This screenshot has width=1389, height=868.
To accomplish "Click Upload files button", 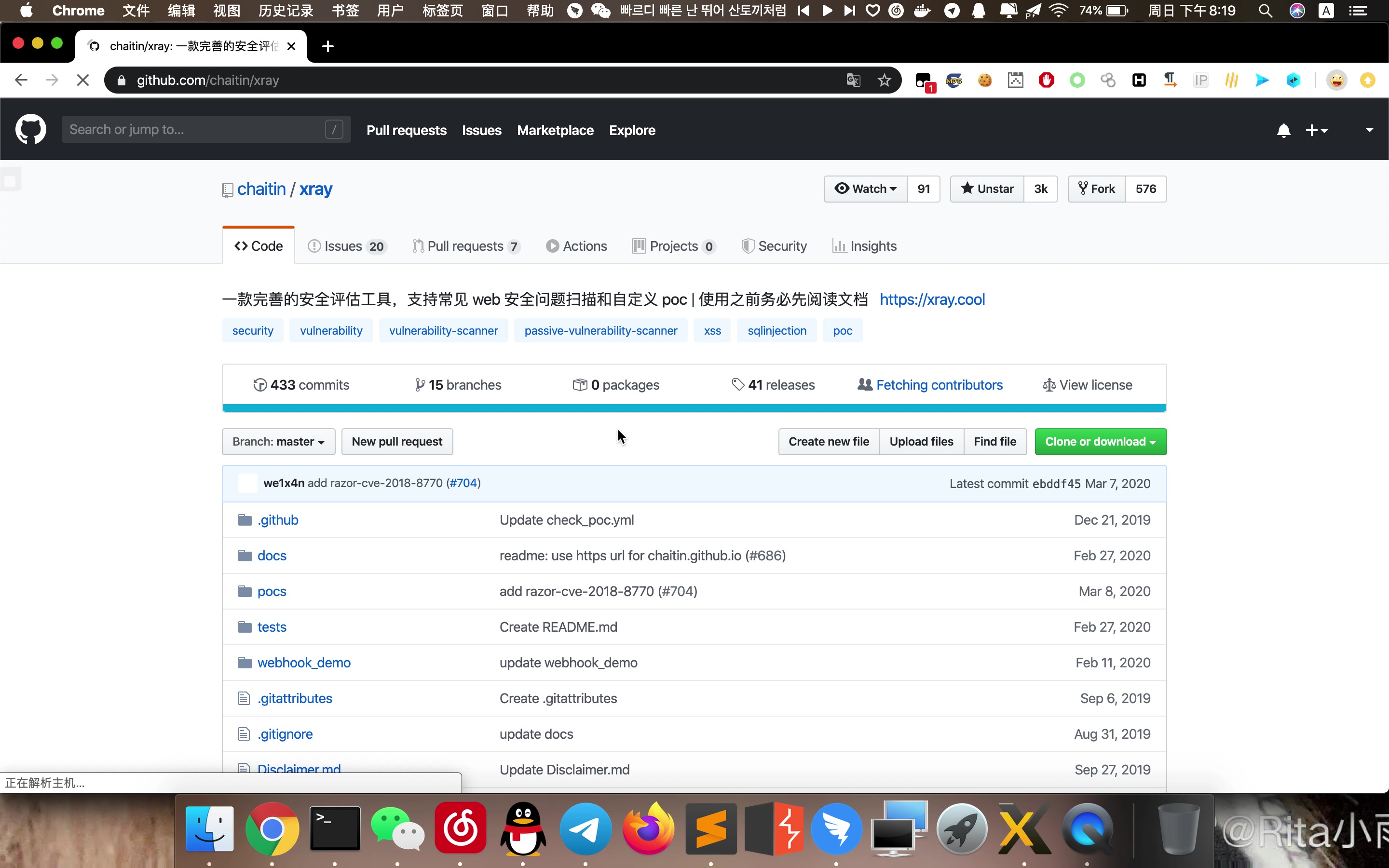I will pos(921,441).
